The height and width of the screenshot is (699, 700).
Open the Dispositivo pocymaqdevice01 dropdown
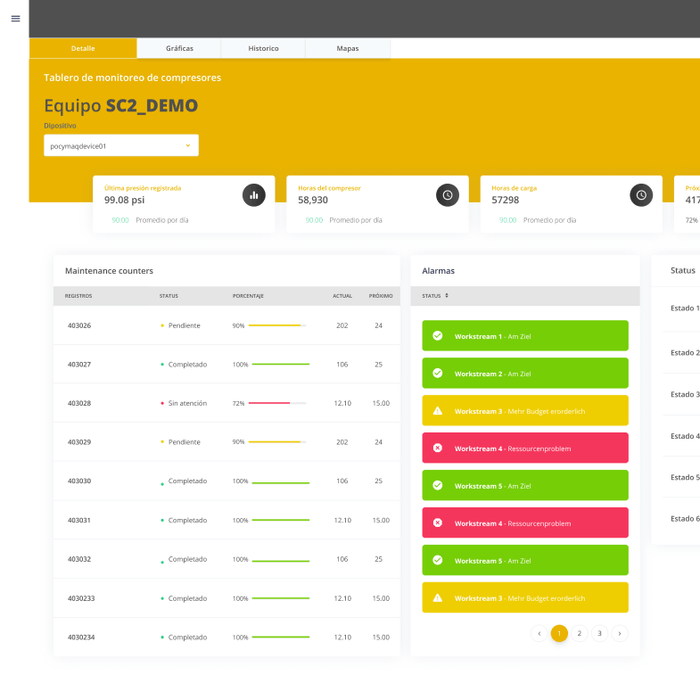(121, 146)
